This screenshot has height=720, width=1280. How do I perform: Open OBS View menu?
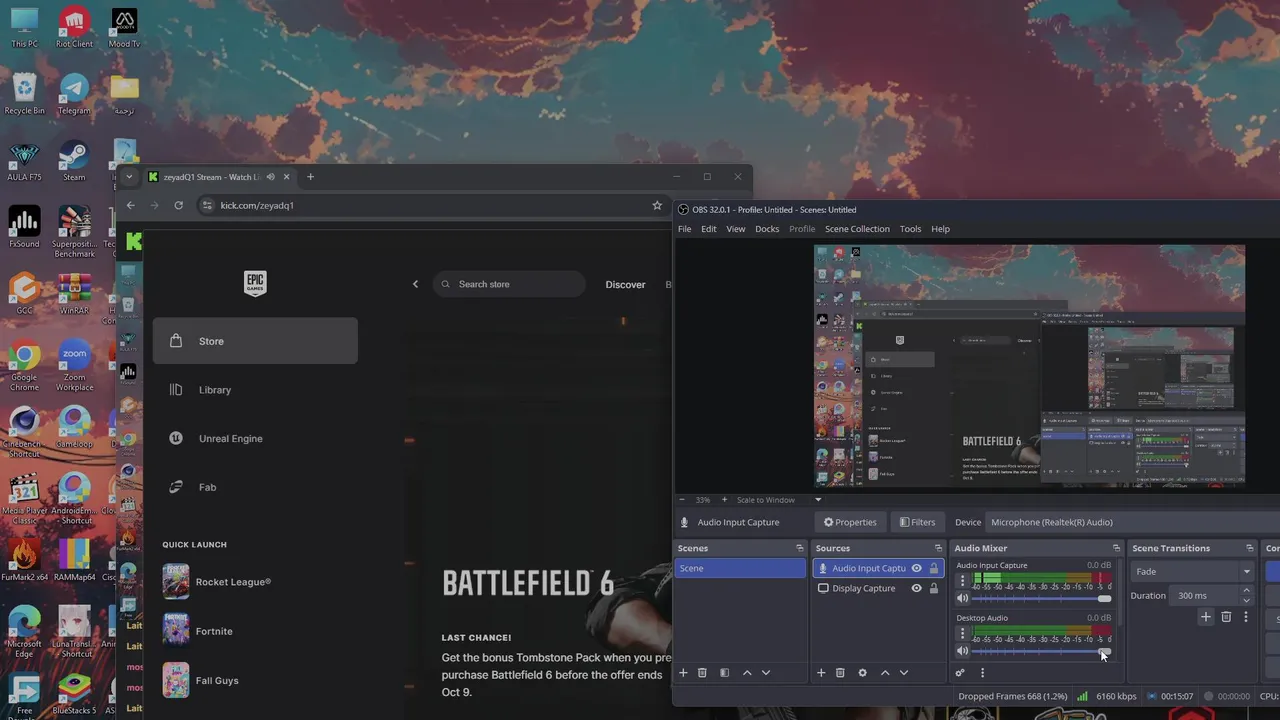tap(735, 229)
